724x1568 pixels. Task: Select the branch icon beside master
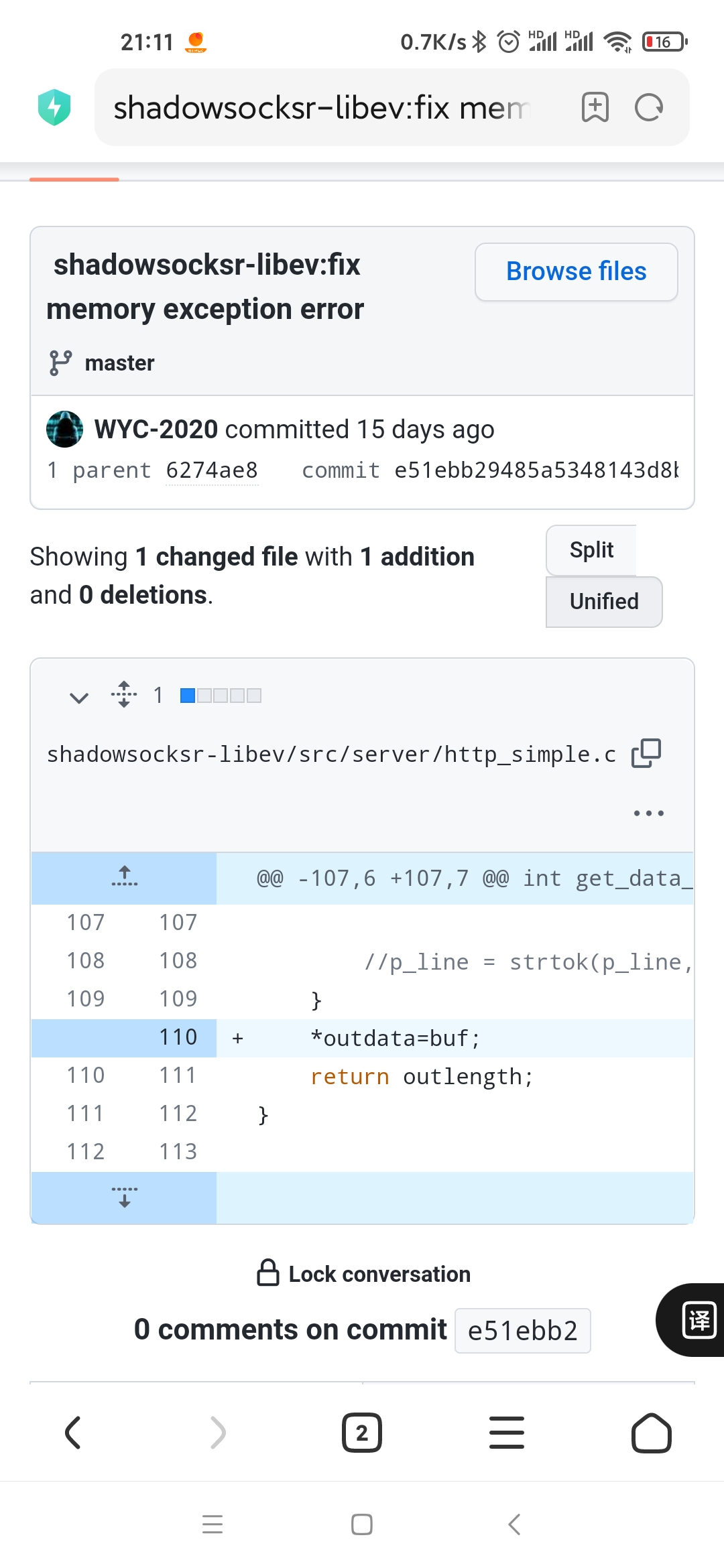pyautogui.click(x=60, y=363)
